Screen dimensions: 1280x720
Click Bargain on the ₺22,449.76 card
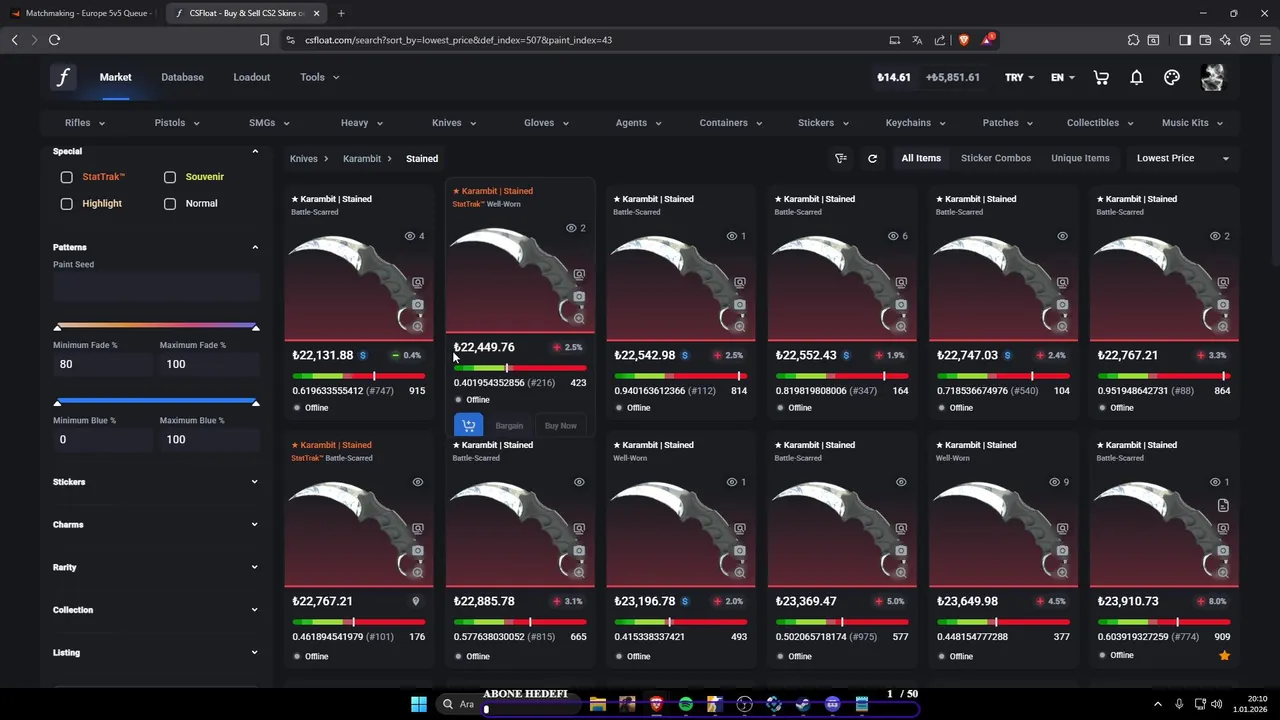click(509, 426)
